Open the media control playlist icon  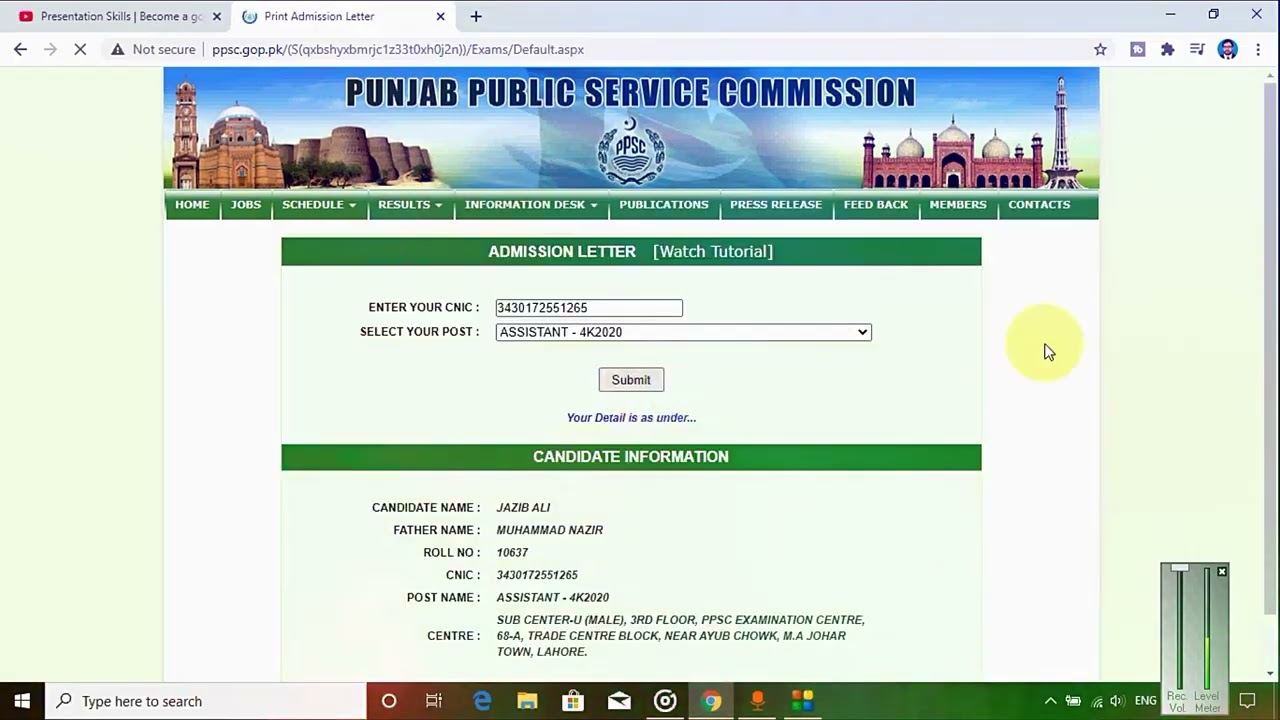1197,49
